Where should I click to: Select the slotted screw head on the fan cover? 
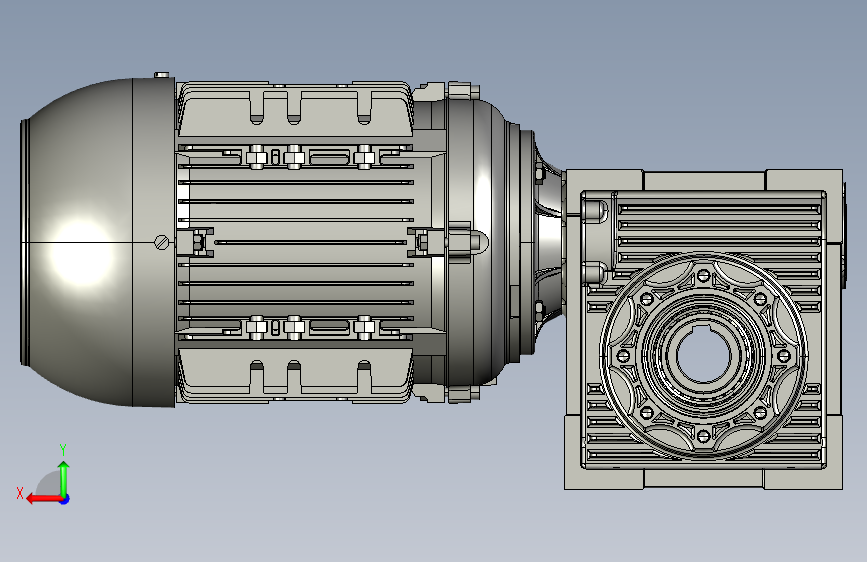point(161,242)
